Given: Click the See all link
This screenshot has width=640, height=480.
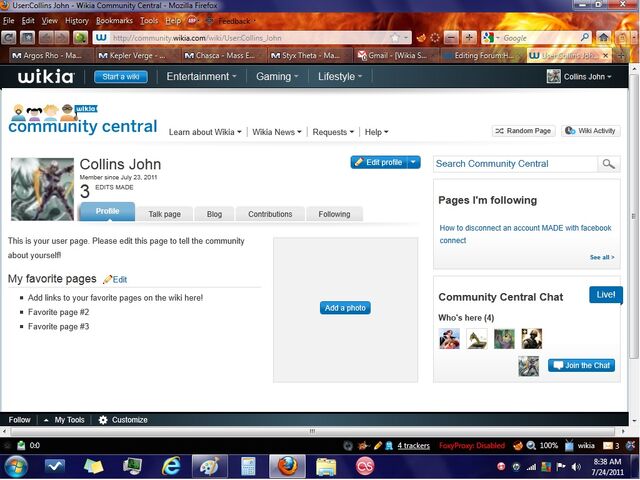Looking at the screenshot, I should pos(602,257).
